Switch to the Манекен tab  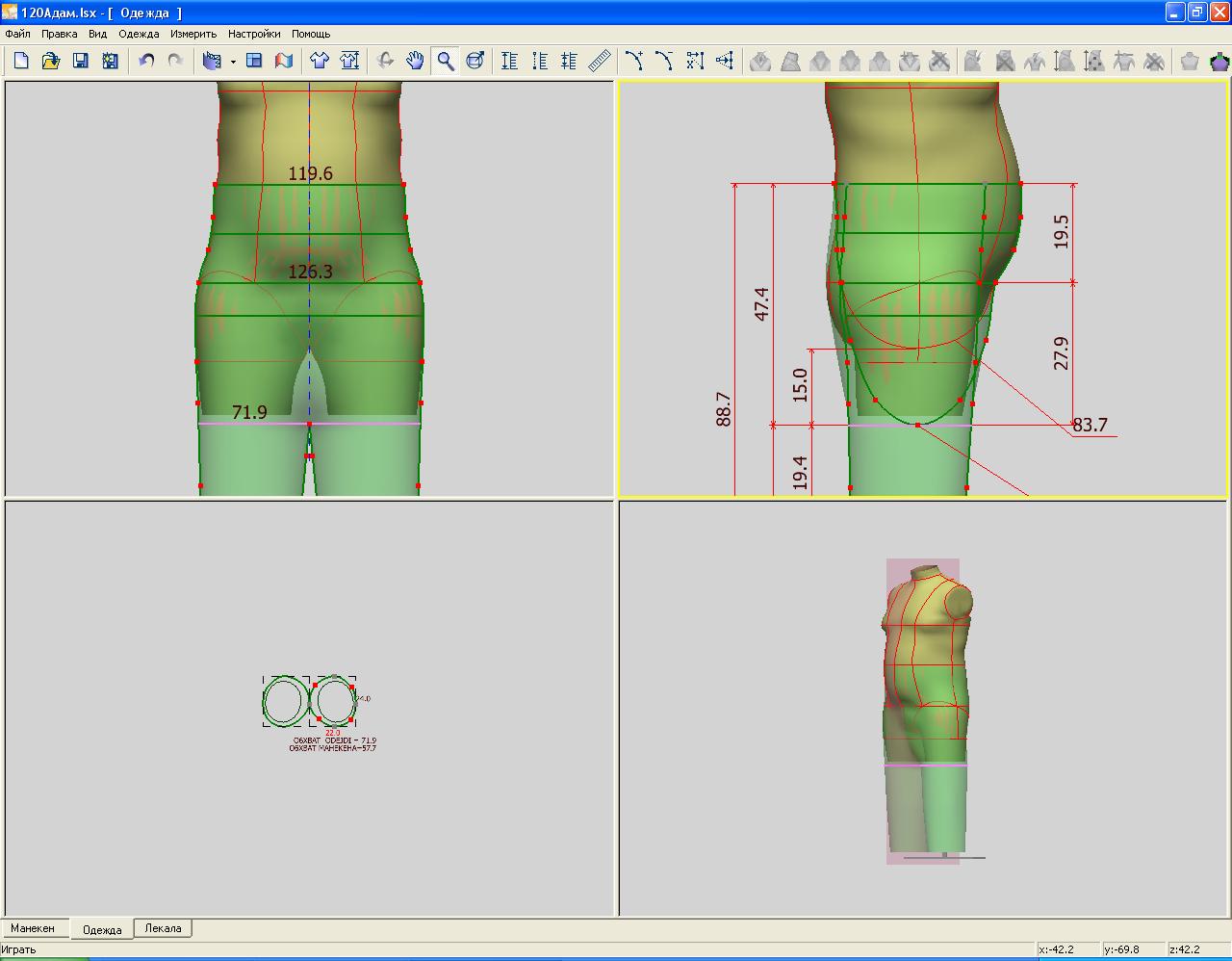(34, 928)
